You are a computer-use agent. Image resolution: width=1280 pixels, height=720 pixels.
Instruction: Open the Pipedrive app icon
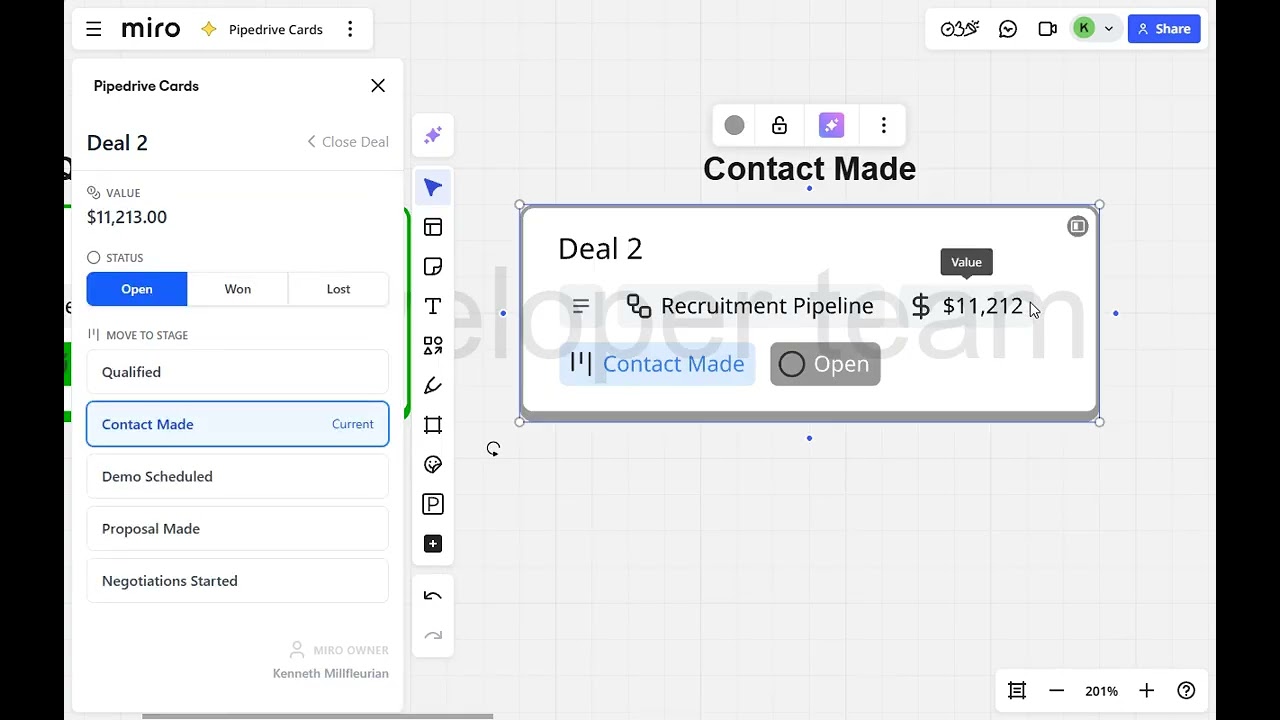tap(433, 504)
